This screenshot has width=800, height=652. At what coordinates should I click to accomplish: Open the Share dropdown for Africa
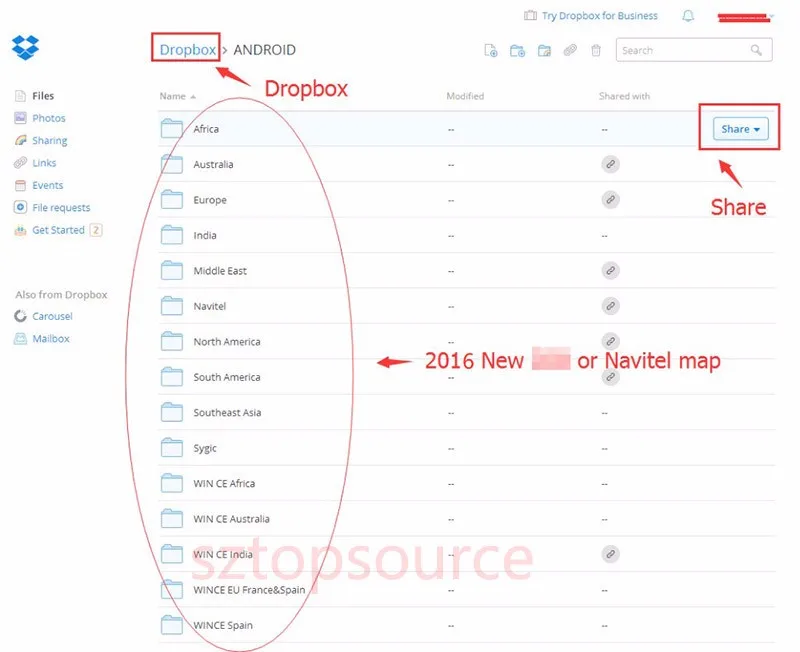click(740, 129)
